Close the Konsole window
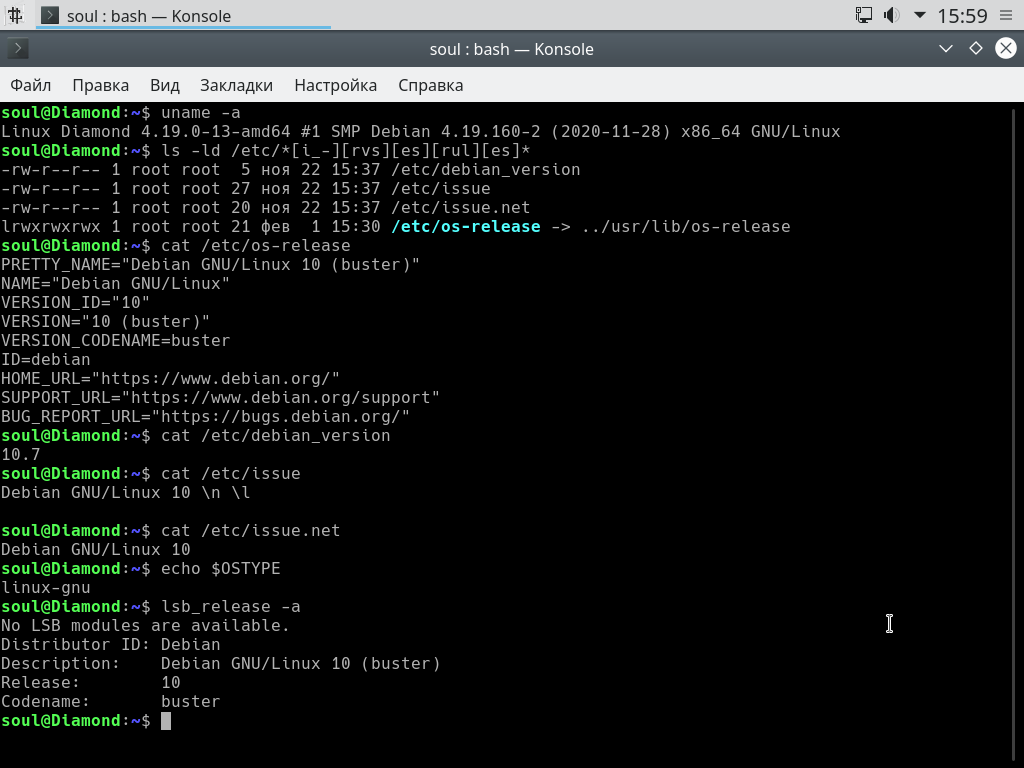Viewport: 1024px width, 768px height. click(1006, 48)
